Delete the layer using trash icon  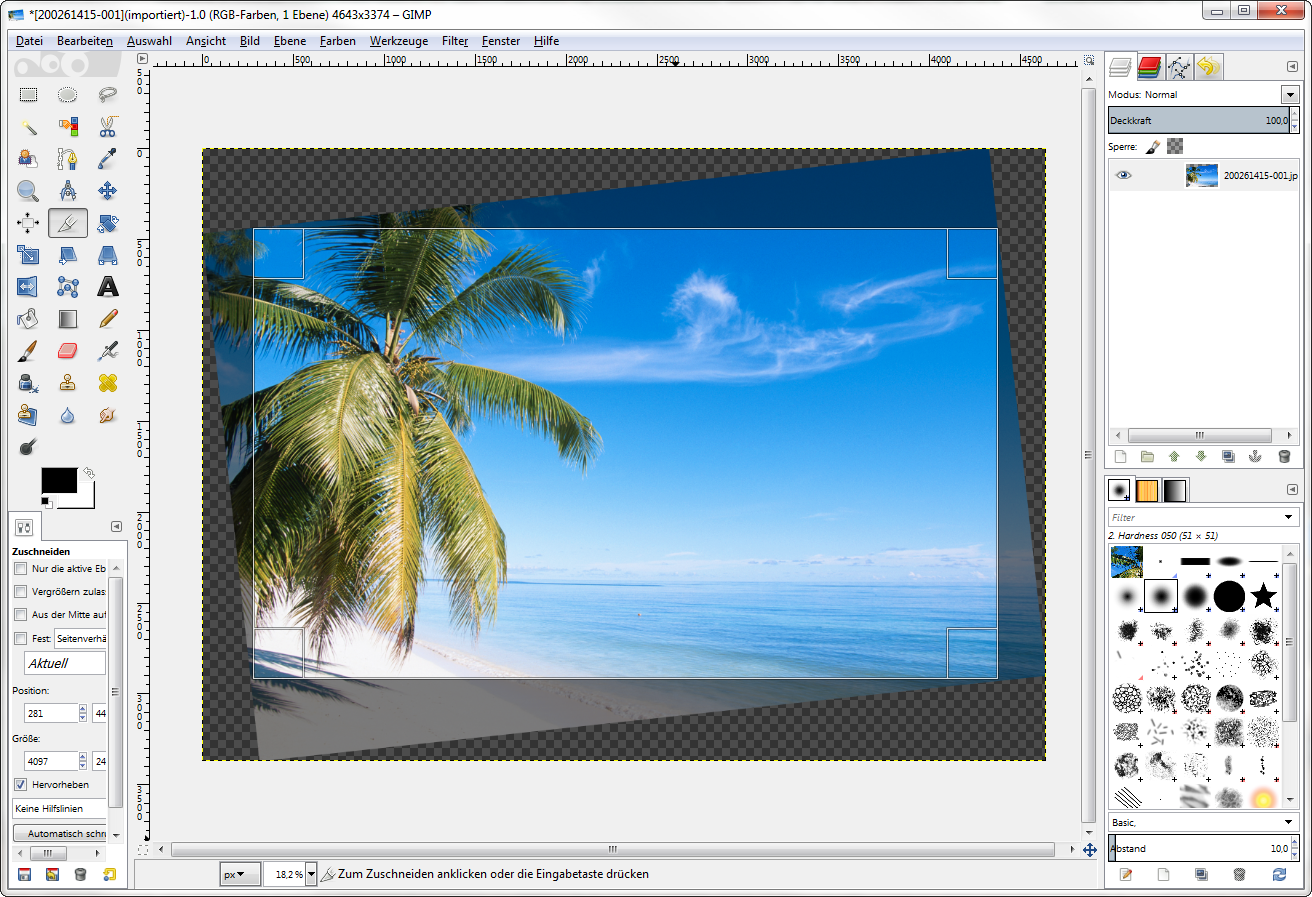[x=1284, y=456]
